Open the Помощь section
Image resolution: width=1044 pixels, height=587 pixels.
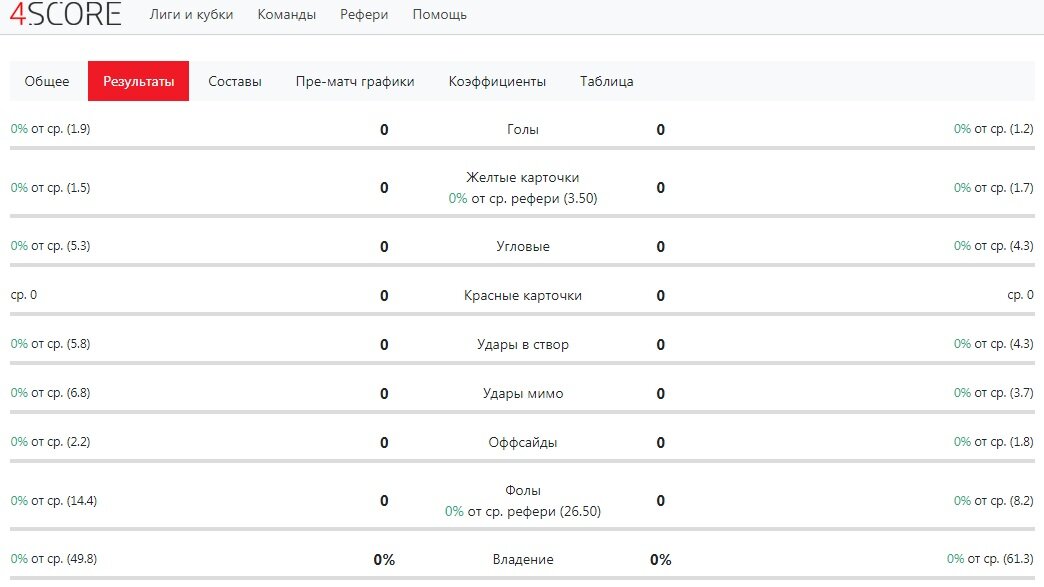[x=439, y=15]
